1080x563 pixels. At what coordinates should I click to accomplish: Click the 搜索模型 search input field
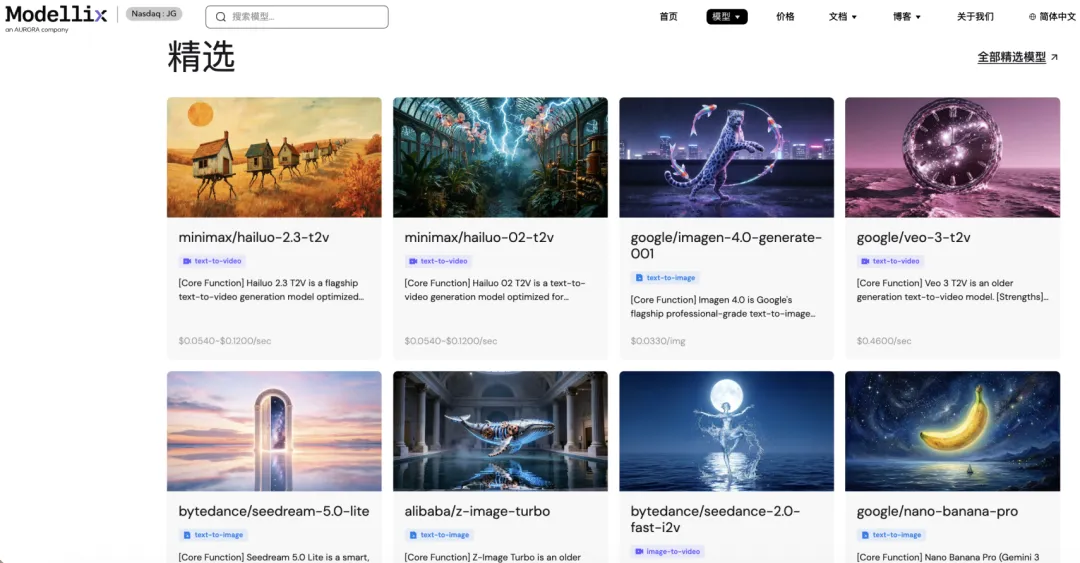pyautogui.click(x=297, y=17)
